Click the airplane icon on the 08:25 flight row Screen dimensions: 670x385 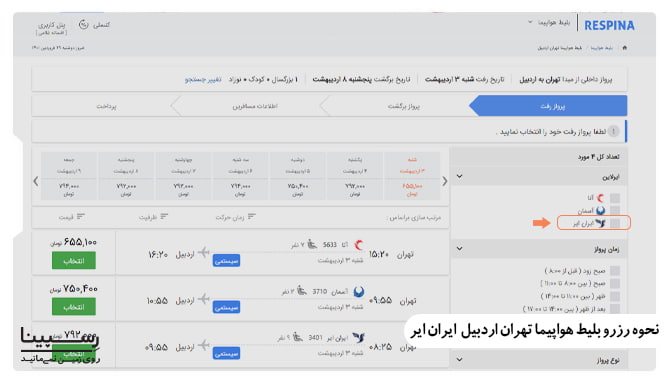pyautogui.click(x=204, y=345)
